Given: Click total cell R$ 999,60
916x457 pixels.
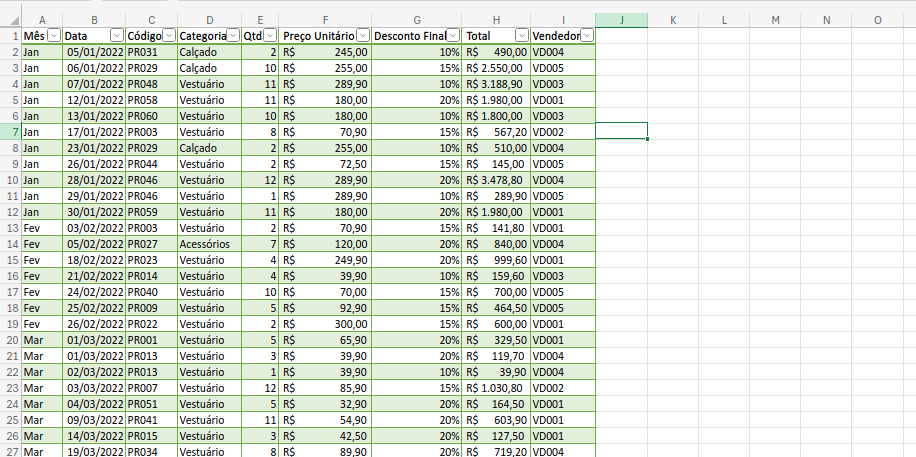Looking at the screenshot, I should (496, 259).
